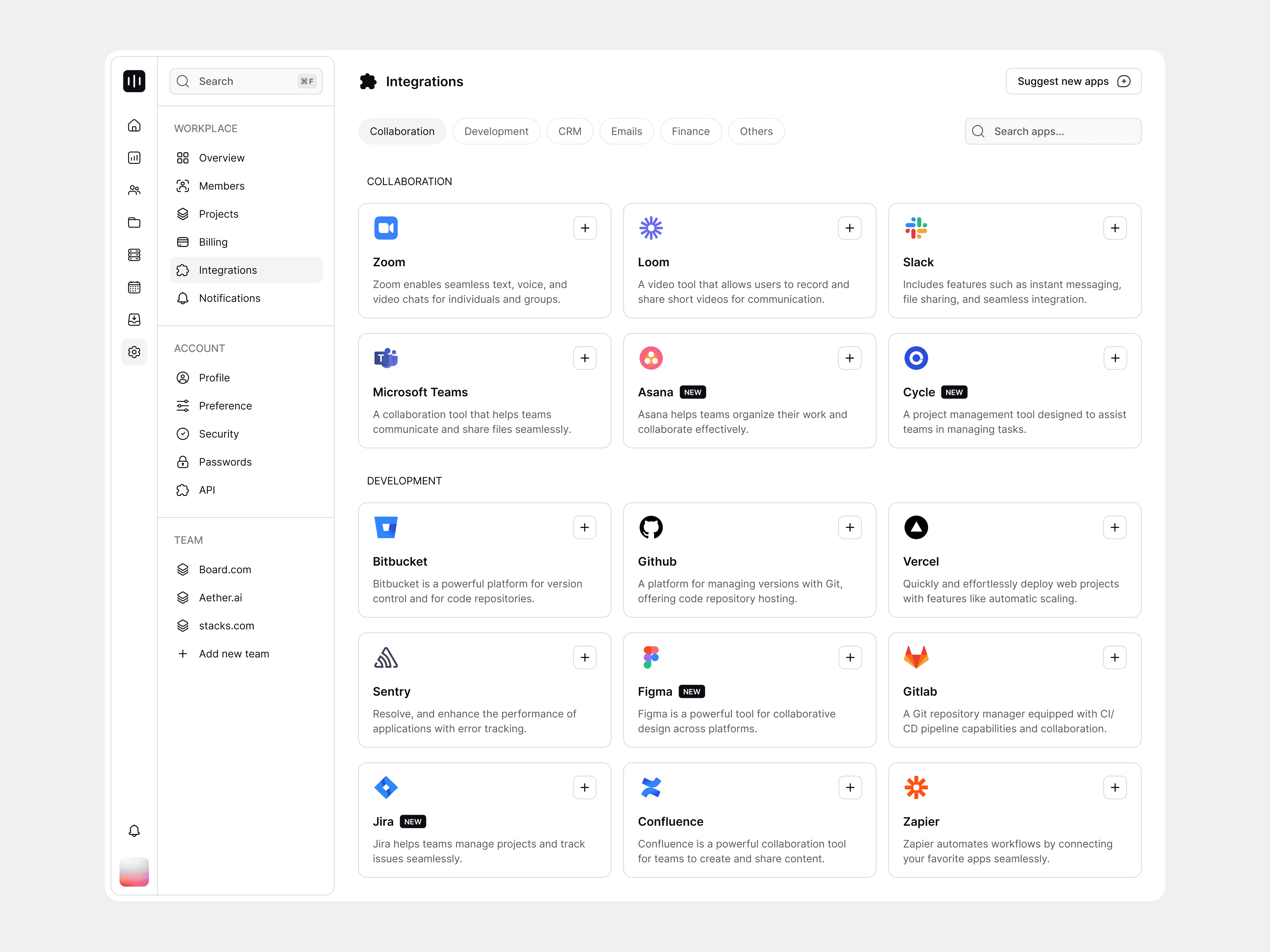Click Suggest new apps button

1073,81
